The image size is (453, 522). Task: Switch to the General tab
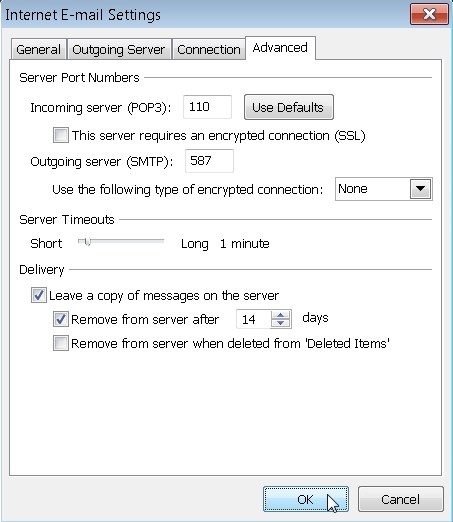(x=39, y=49)
